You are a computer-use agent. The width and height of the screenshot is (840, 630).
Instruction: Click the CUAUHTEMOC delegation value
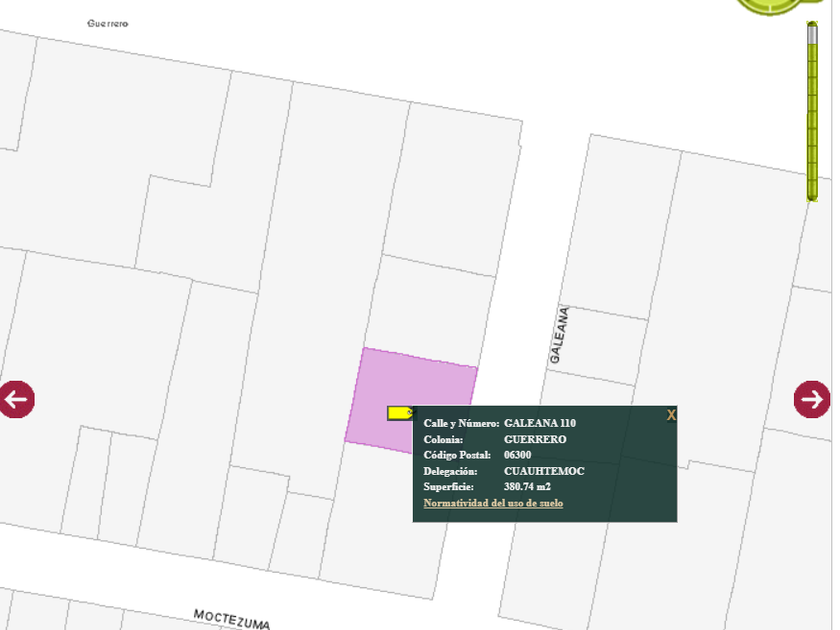click(x=544, y=471)
